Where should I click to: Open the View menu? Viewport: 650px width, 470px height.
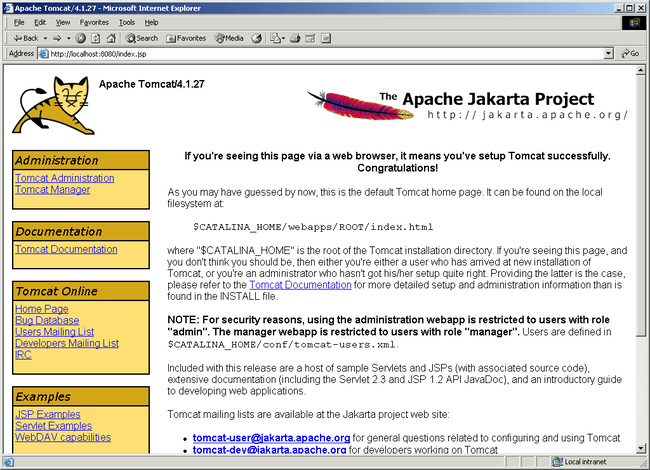63,22
